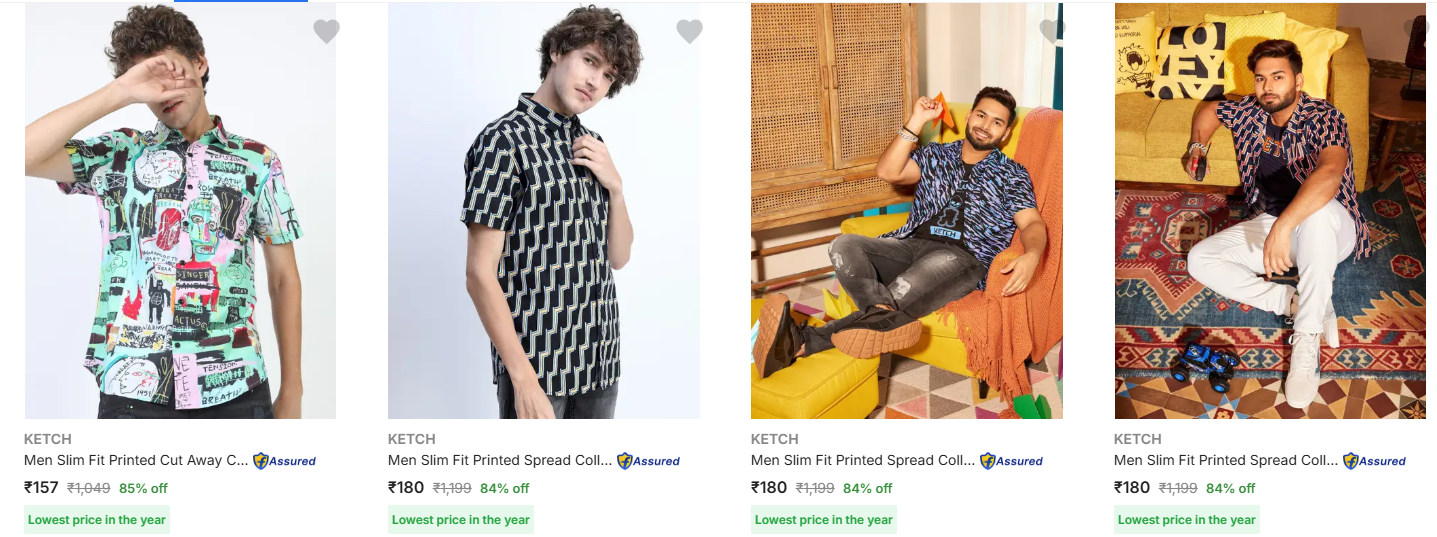Click the ₹157 price
1437x537 pixels.
tap(41, 488)
